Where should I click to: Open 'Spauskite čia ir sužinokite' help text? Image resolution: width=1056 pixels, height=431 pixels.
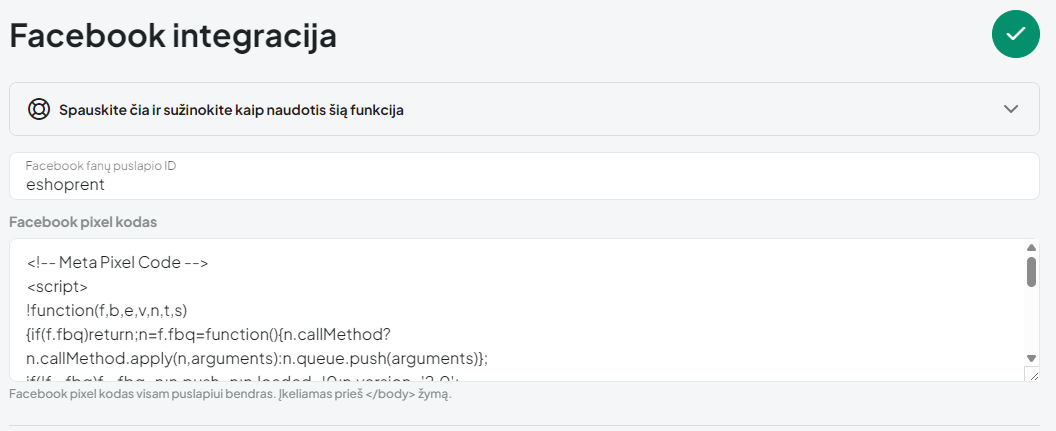click(x=231, y=110)
